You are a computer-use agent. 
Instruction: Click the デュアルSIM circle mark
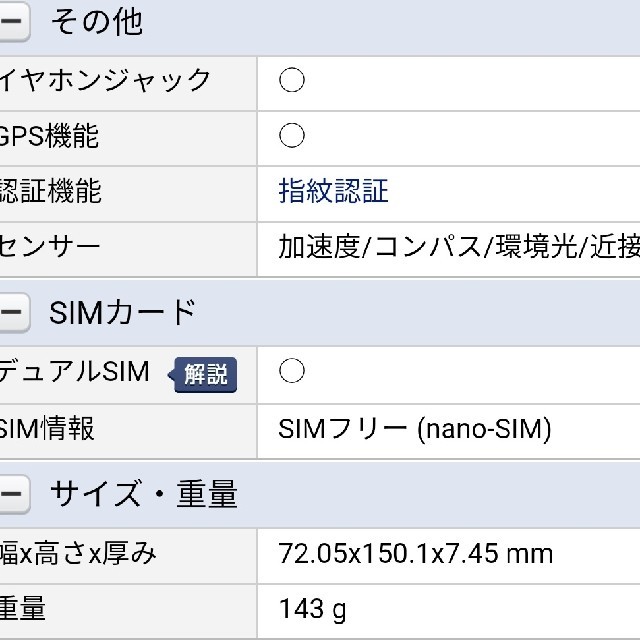point(292,371)
